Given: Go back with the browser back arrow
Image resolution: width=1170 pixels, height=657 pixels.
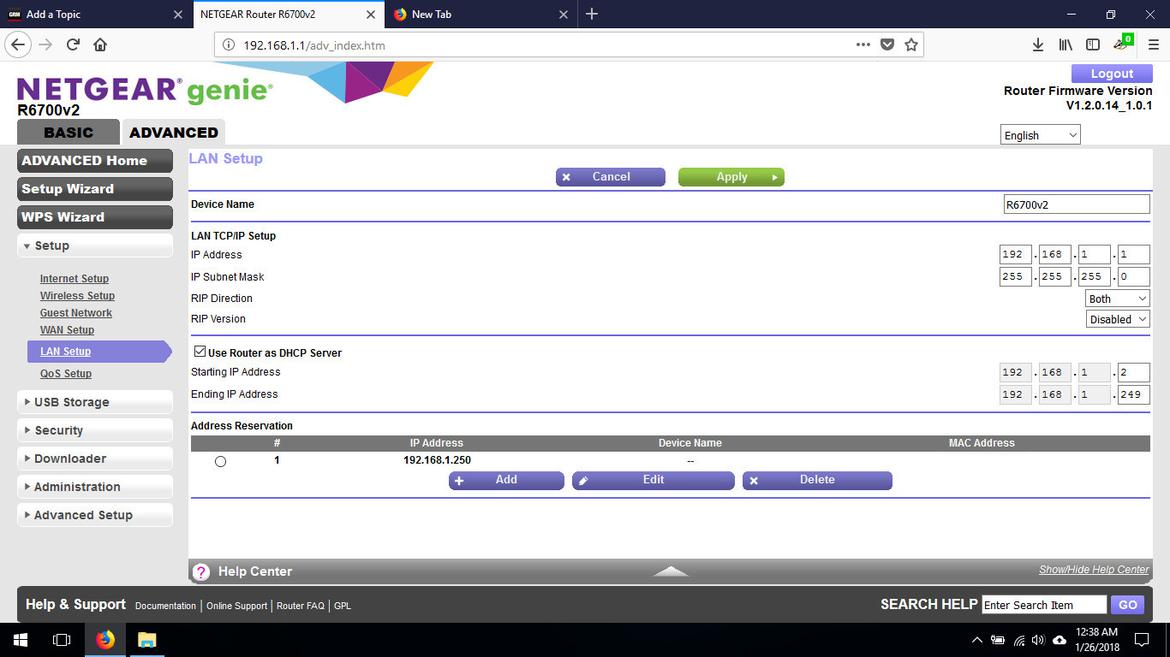Looking at the screenshot, I should pyautogui.click(x=18, y=45).
